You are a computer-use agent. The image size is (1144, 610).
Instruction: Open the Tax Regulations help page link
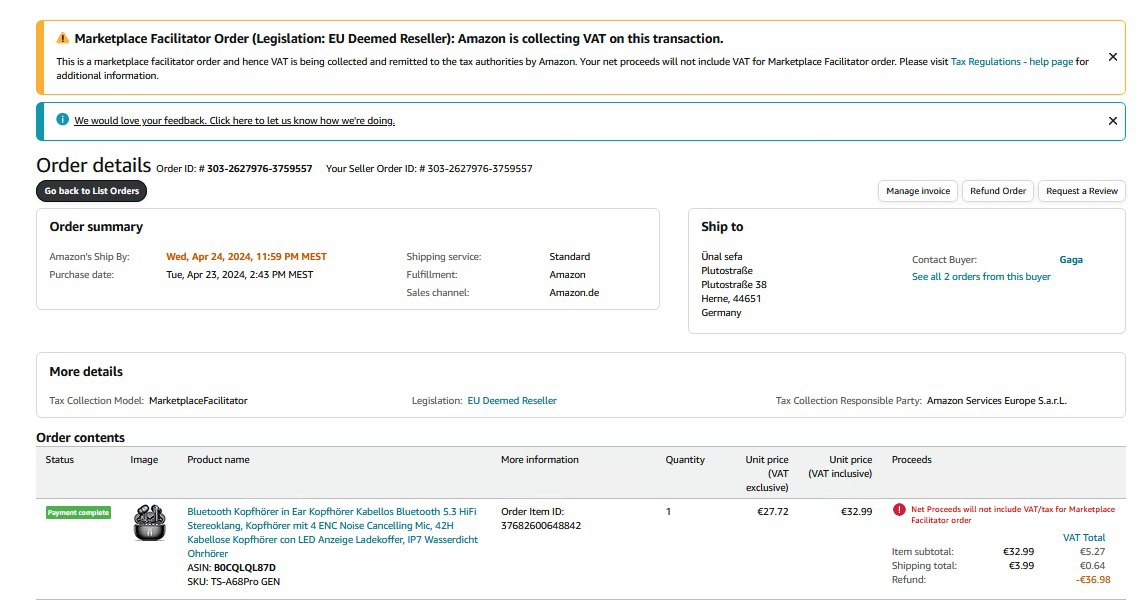coord(1011,62)
